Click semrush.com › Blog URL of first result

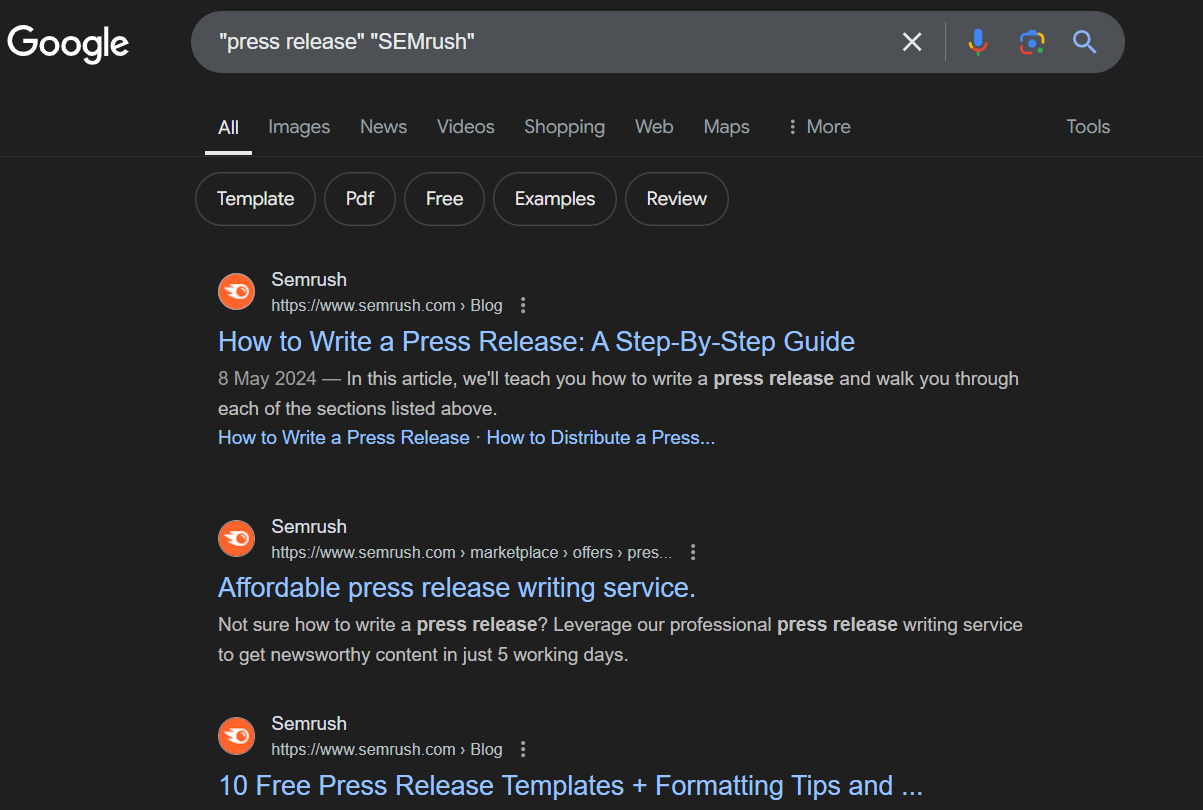click(x=387, y=305)
